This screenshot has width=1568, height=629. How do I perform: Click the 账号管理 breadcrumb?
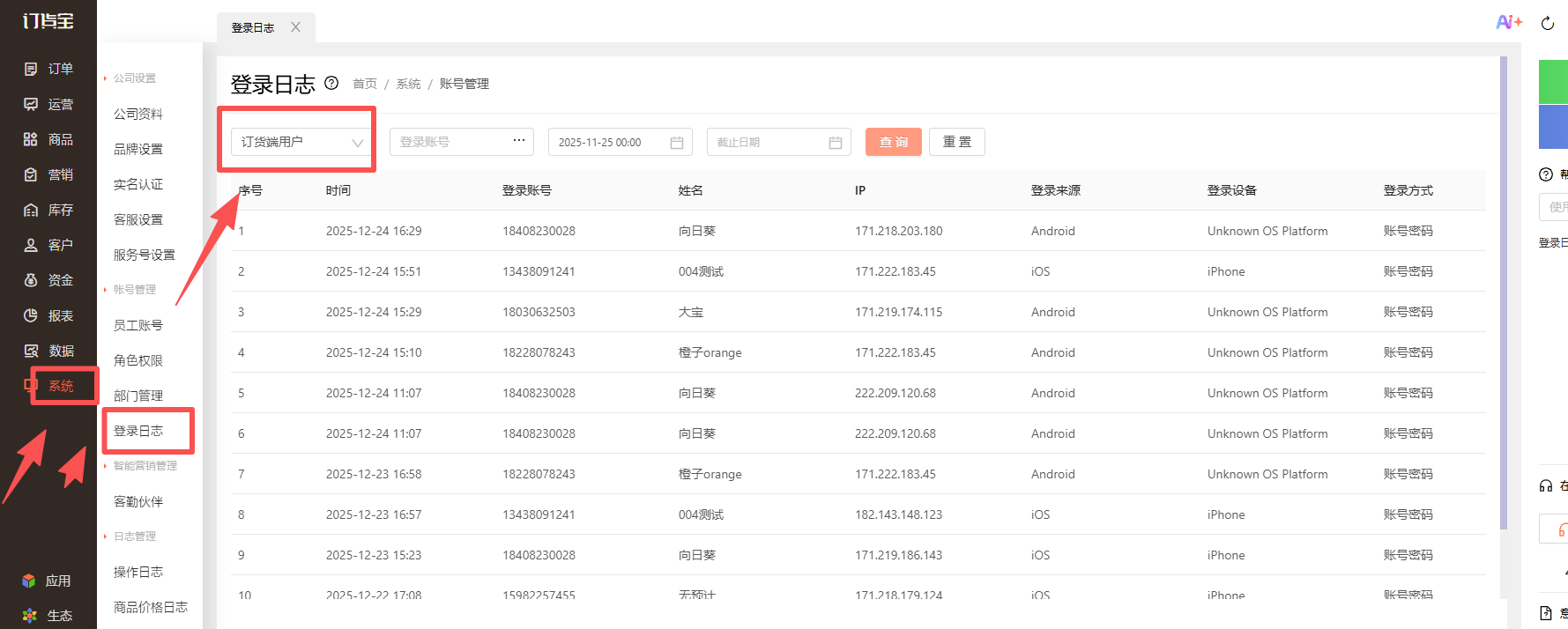coord(464,84)
